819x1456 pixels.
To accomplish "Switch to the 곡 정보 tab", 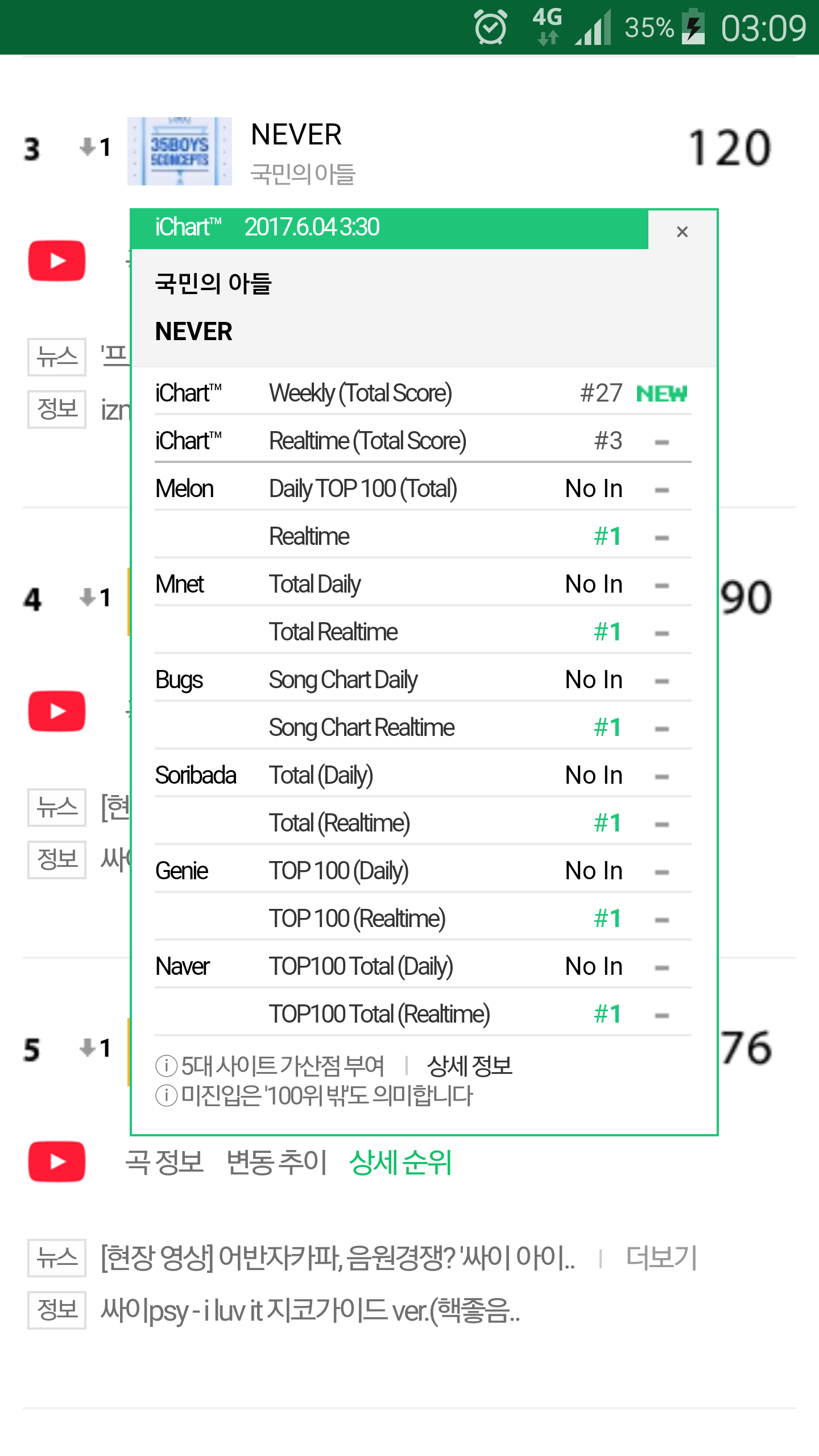I will (164, 1162).
